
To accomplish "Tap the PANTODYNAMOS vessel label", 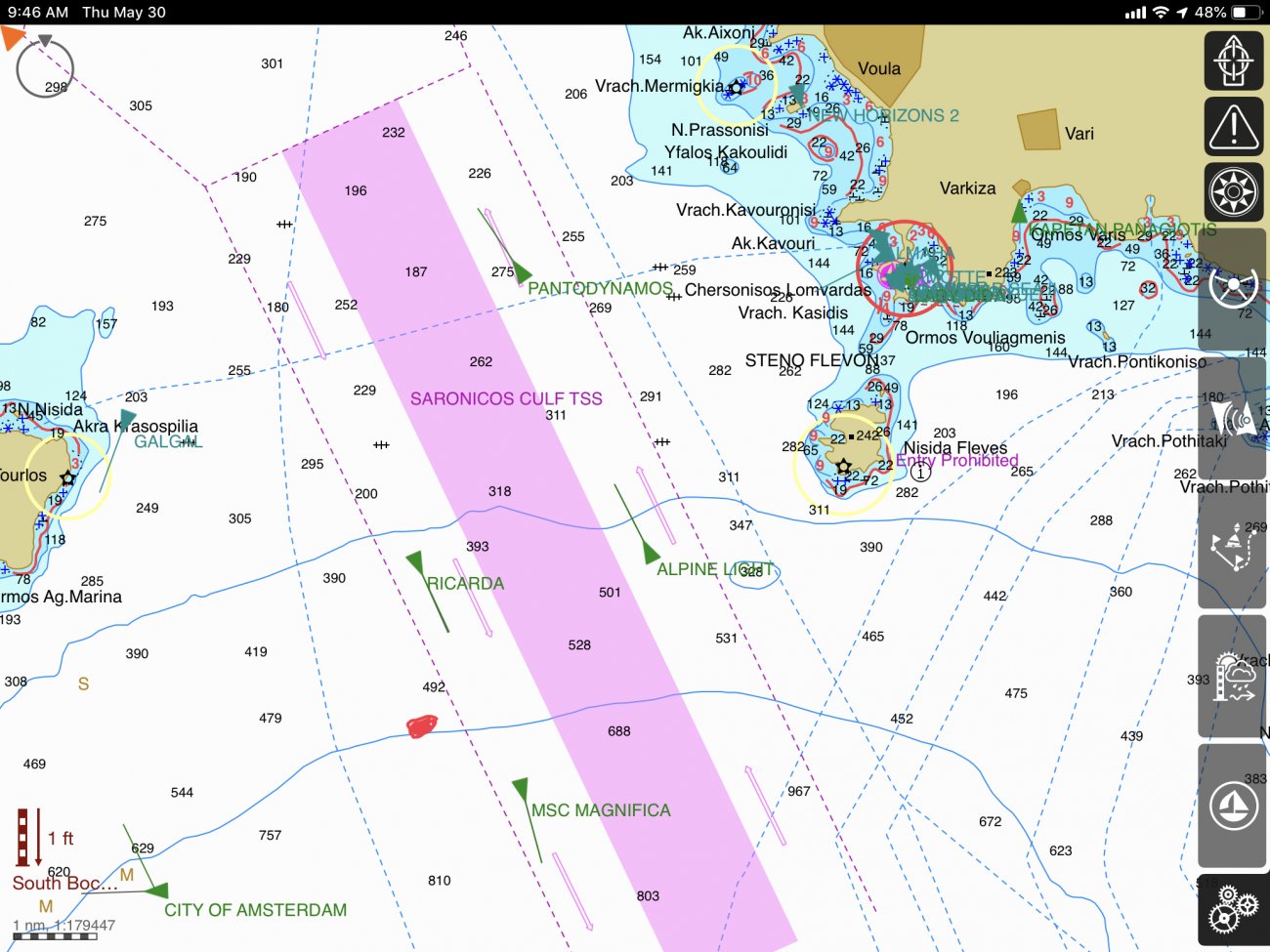I will 600,289.
